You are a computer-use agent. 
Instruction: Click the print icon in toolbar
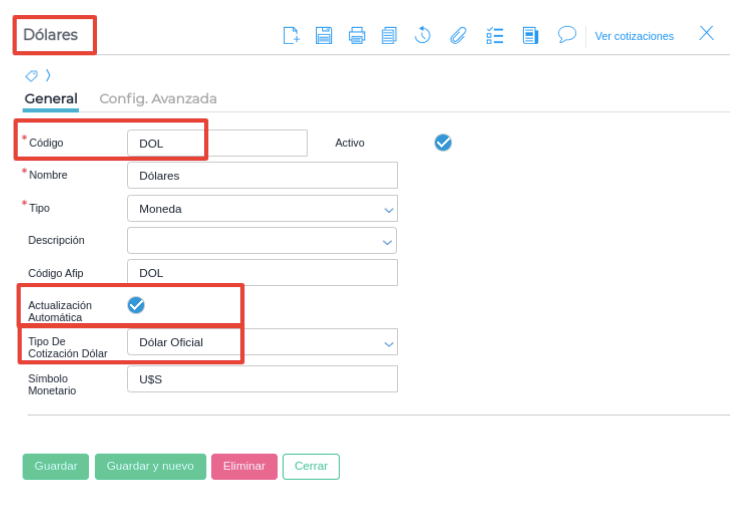[357, 35]
